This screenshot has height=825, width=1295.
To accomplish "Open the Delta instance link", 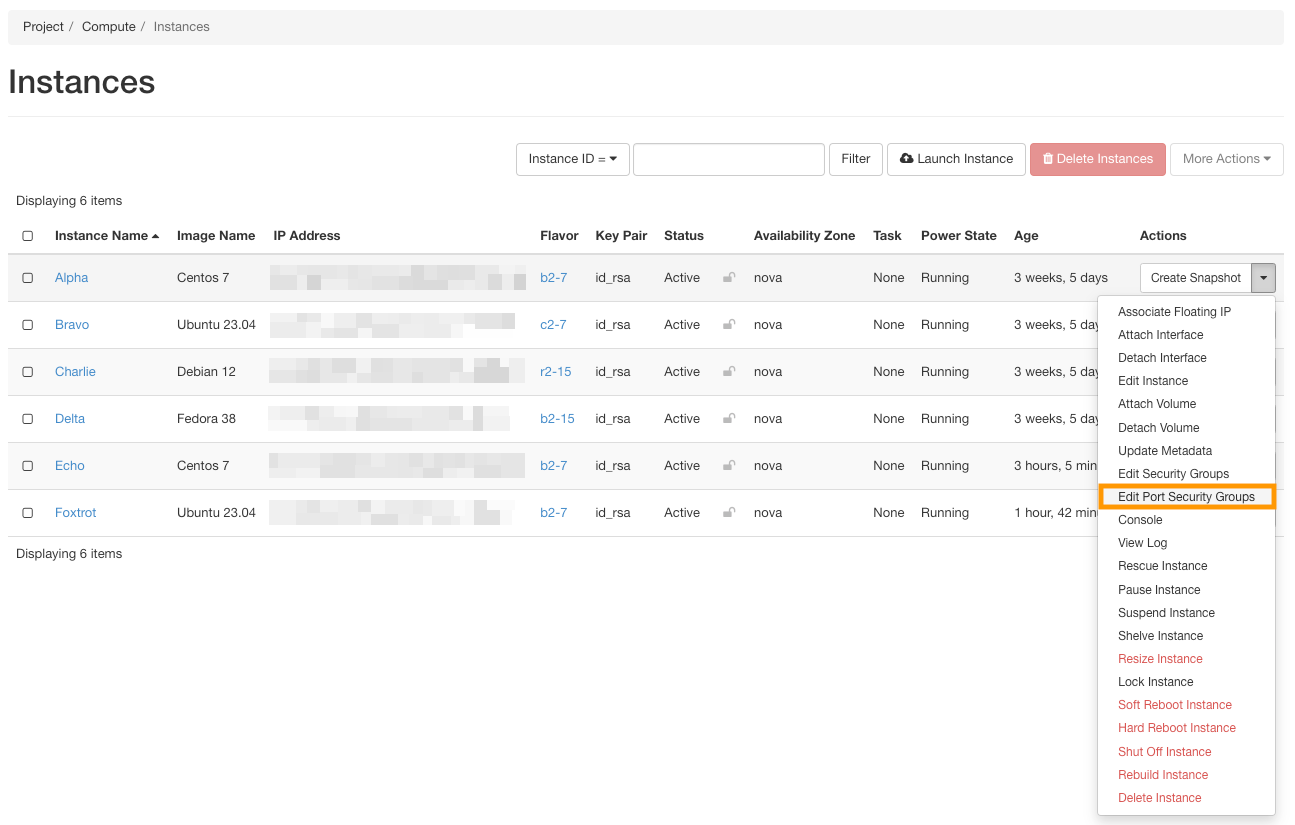I will (x=70, y=419).
